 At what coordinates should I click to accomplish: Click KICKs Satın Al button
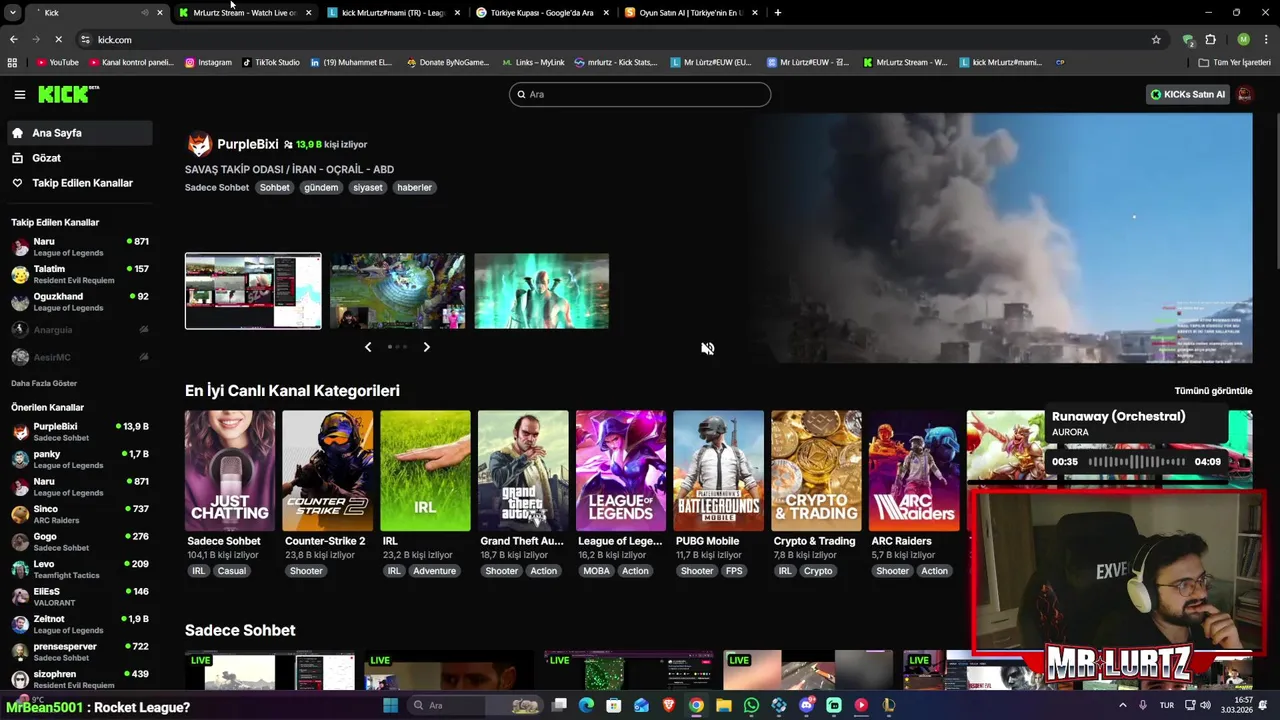(1187, 94)
